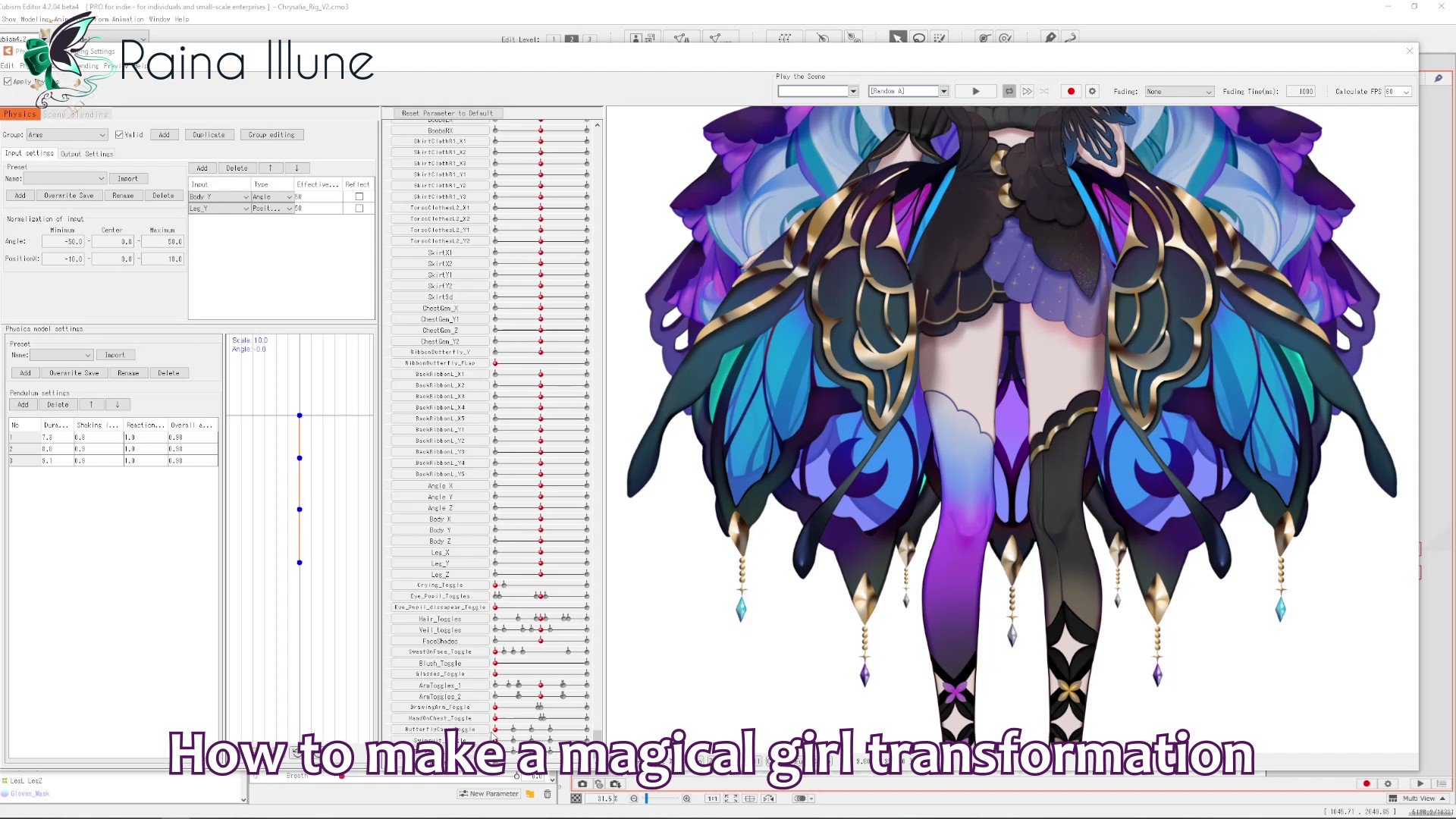Click the New Parameter button
1456x819 pixels.
tap(489, 794)
